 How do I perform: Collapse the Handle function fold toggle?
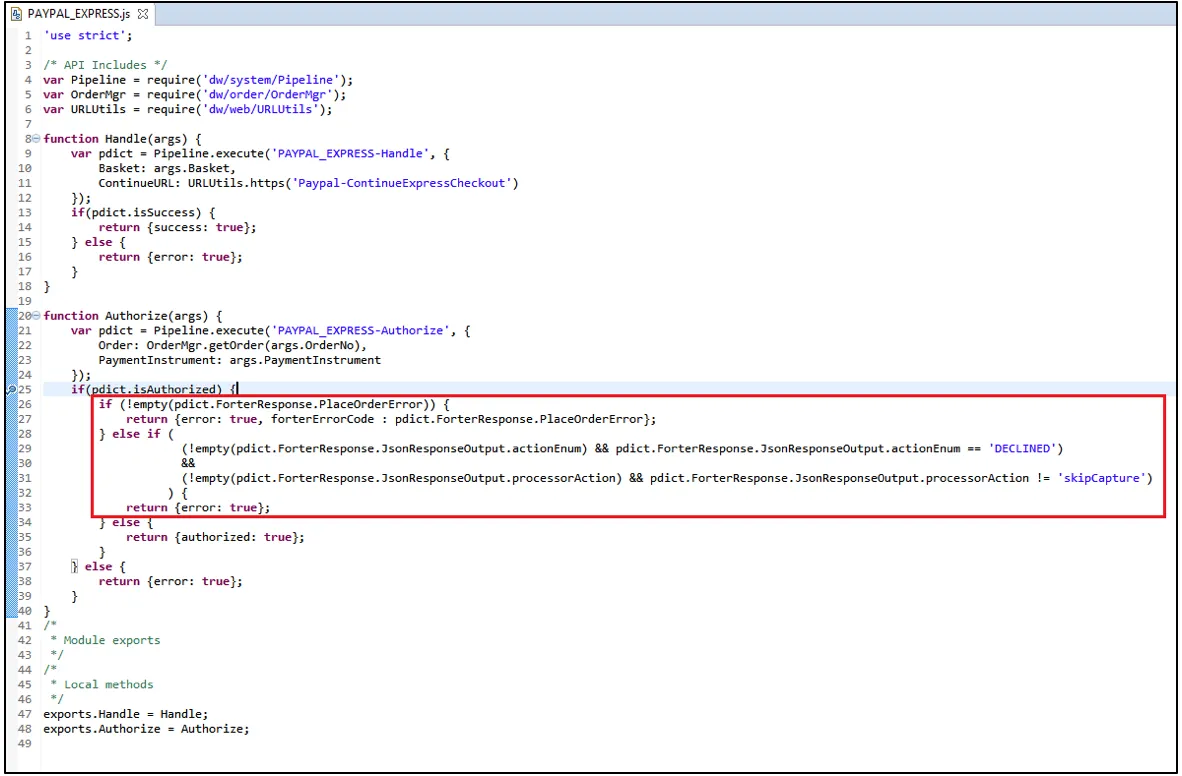(36, 139)
